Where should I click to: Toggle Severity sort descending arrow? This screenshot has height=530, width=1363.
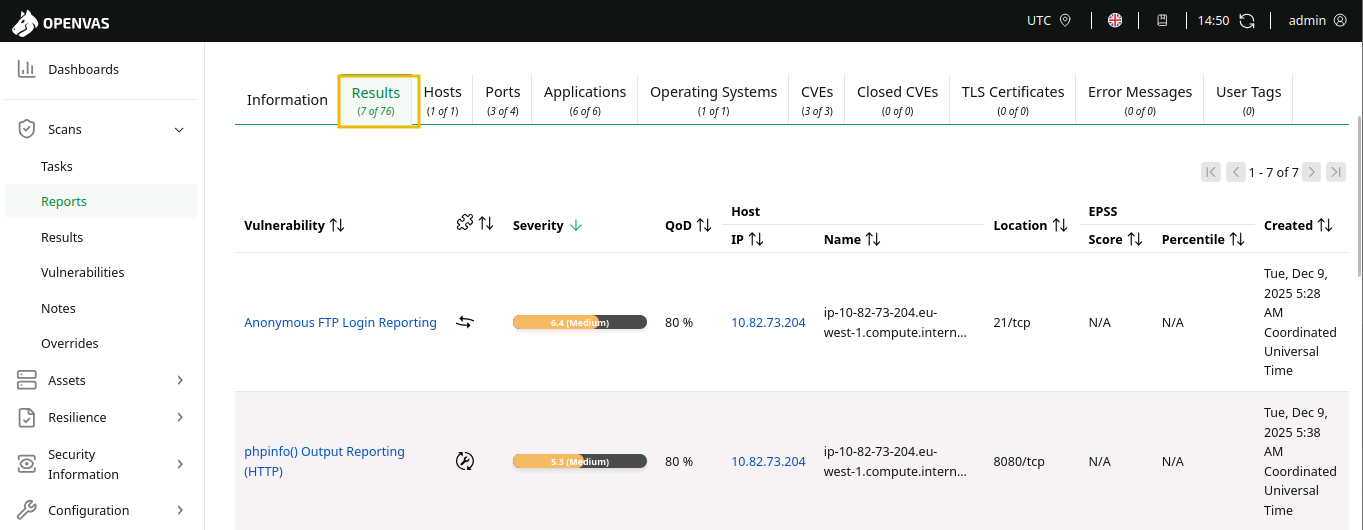pos(576,225)
